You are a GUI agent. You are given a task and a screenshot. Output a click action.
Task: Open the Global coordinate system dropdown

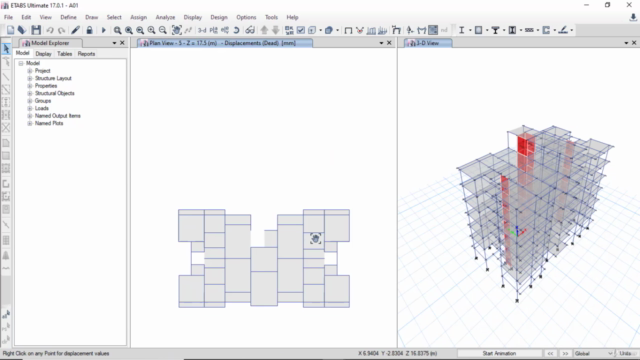593,353
